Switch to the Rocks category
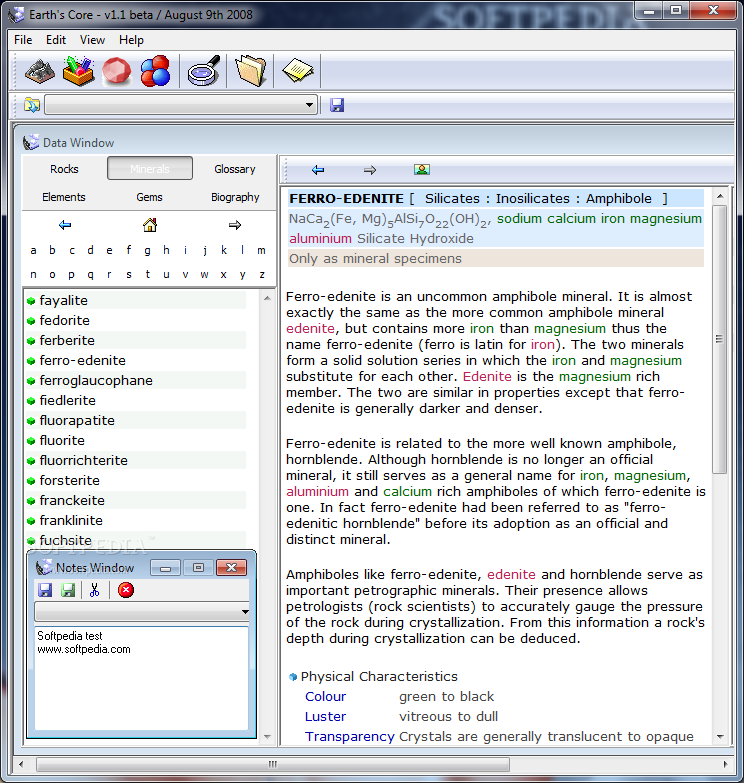 (64, 169)
